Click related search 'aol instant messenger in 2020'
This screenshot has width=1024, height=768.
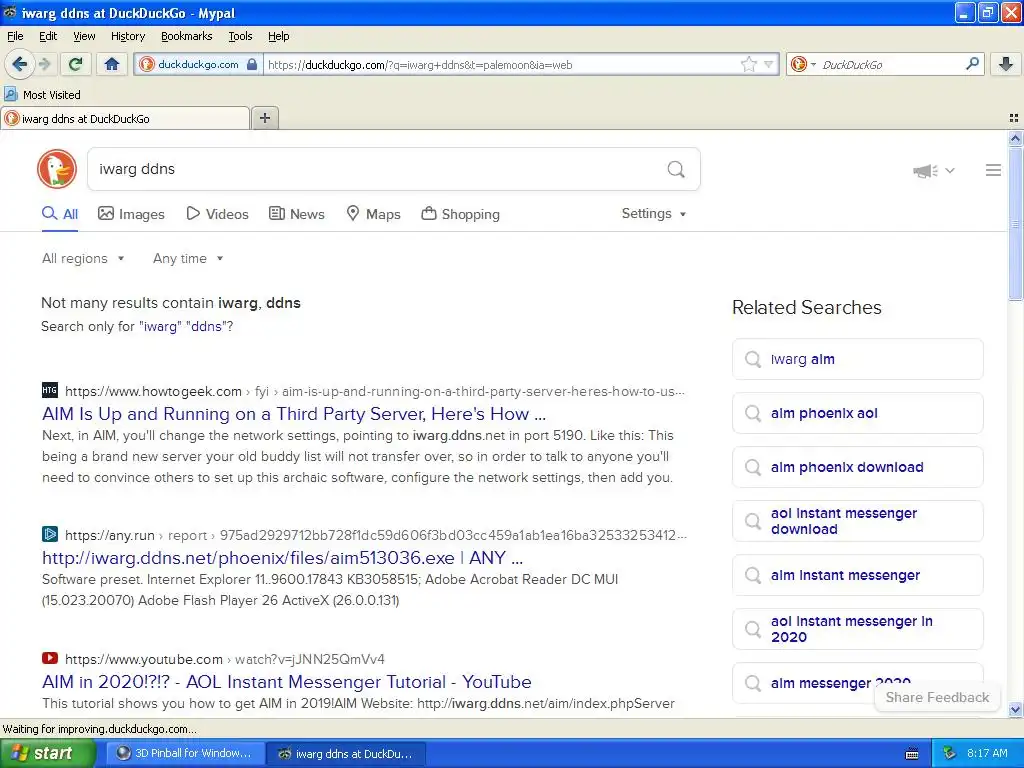pyautogui.click(x=857, y=629)
